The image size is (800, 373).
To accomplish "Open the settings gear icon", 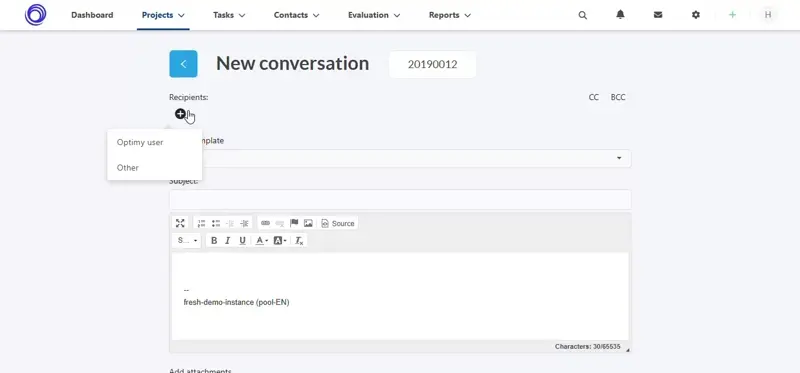I will (x=696, y=15).
